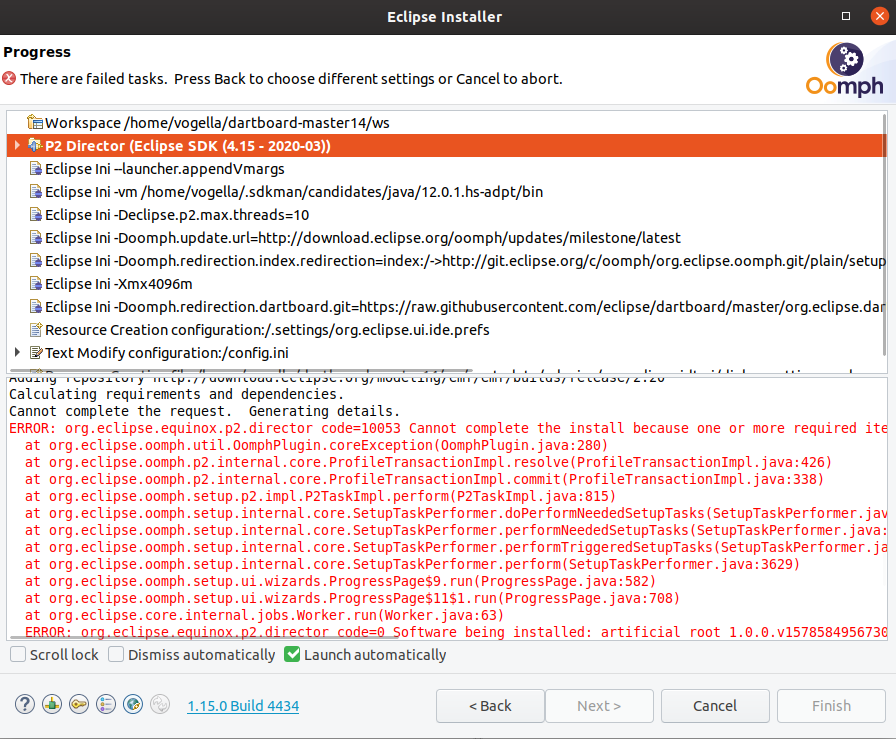Click the icon beside Eclipse Ini -Xmx4096m
896x739 pixels.
[35, 283]
